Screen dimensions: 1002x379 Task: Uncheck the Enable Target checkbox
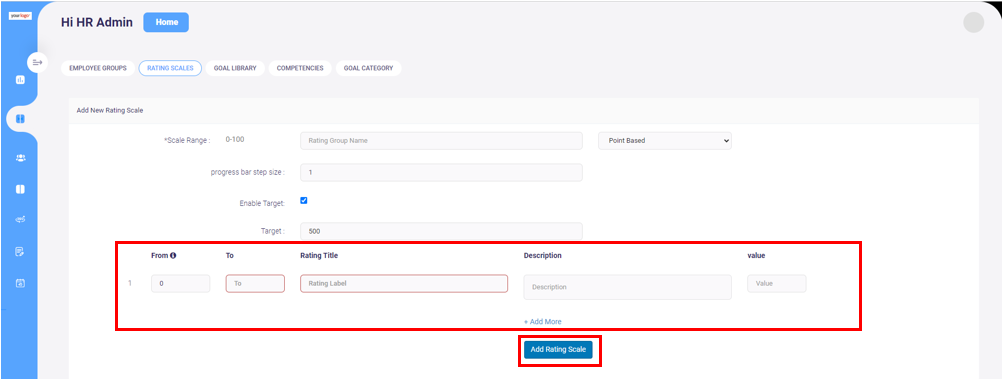tap(304, 200)
